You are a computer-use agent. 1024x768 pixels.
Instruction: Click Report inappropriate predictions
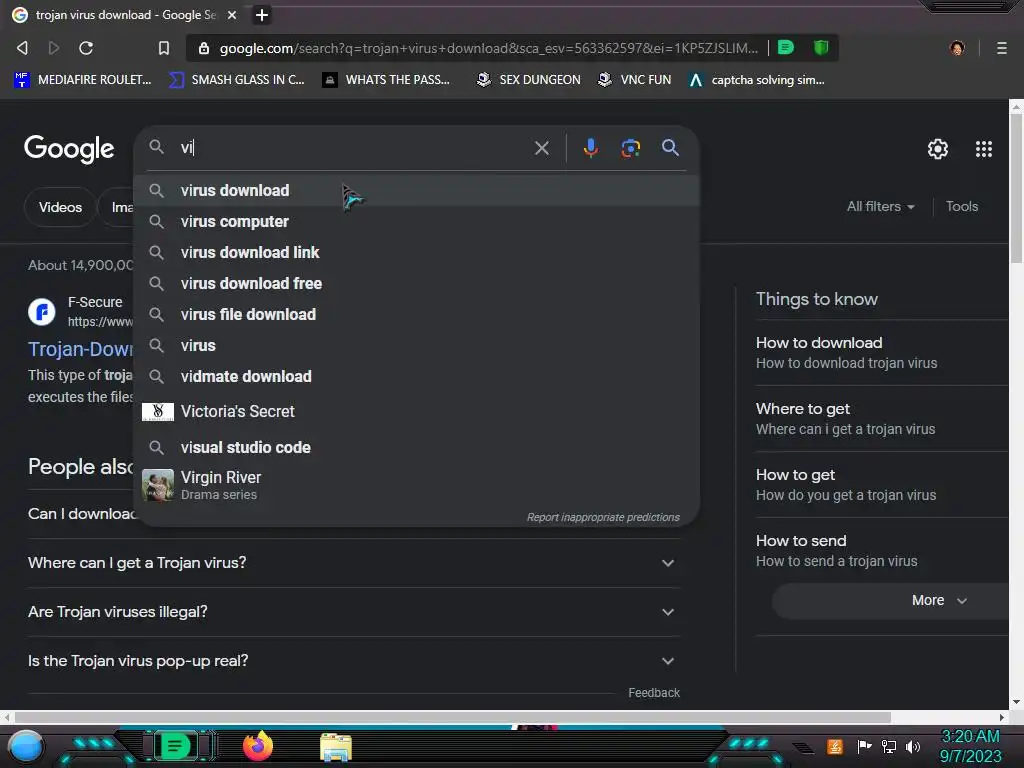[x=603, y=517]
